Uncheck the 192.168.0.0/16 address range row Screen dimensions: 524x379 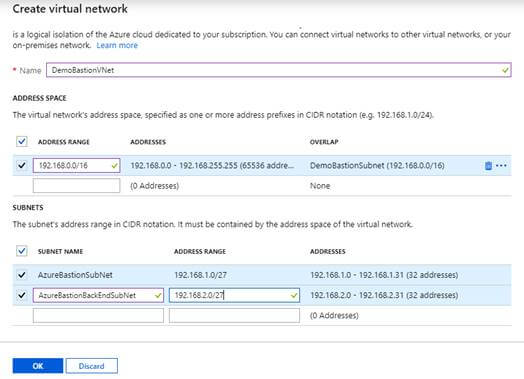[22, 165]
